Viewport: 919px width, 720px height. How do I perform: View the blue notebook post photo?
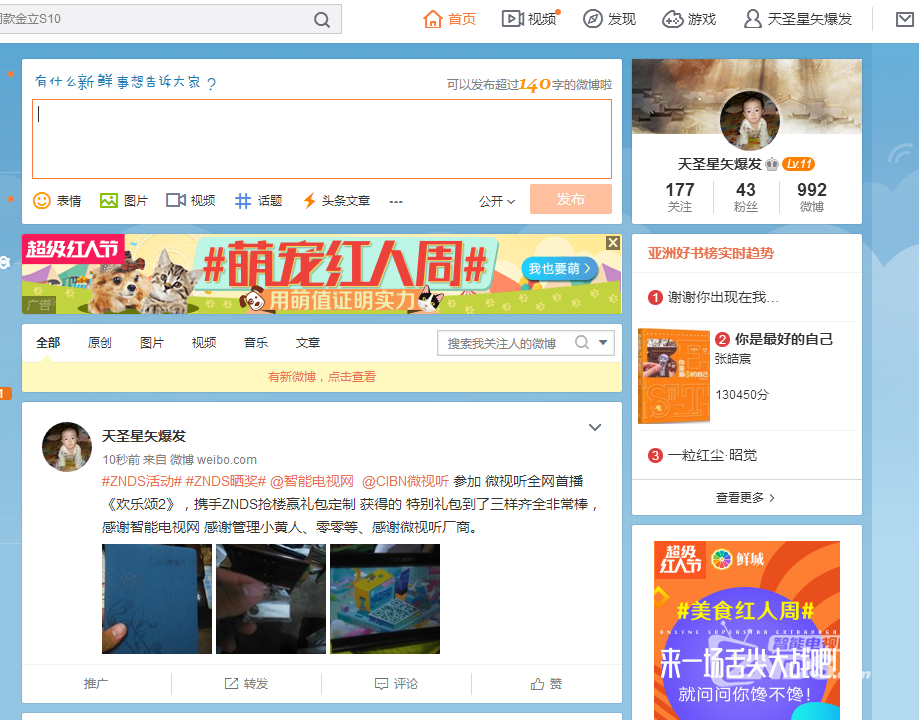156,599
